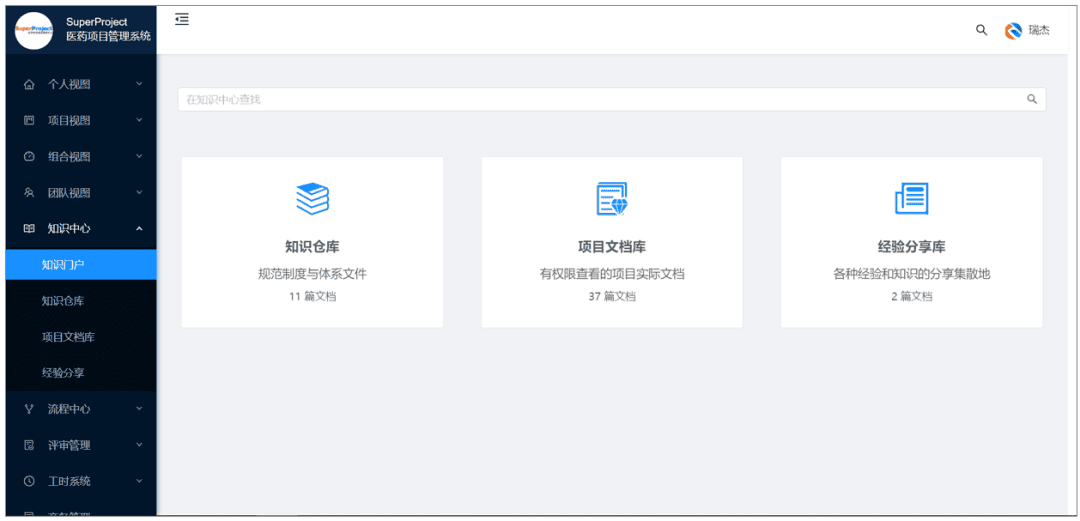The height and width of the screenshot is (521, 1080).
Task: Click the clock icon beside 工时系统
Action: 29,481
